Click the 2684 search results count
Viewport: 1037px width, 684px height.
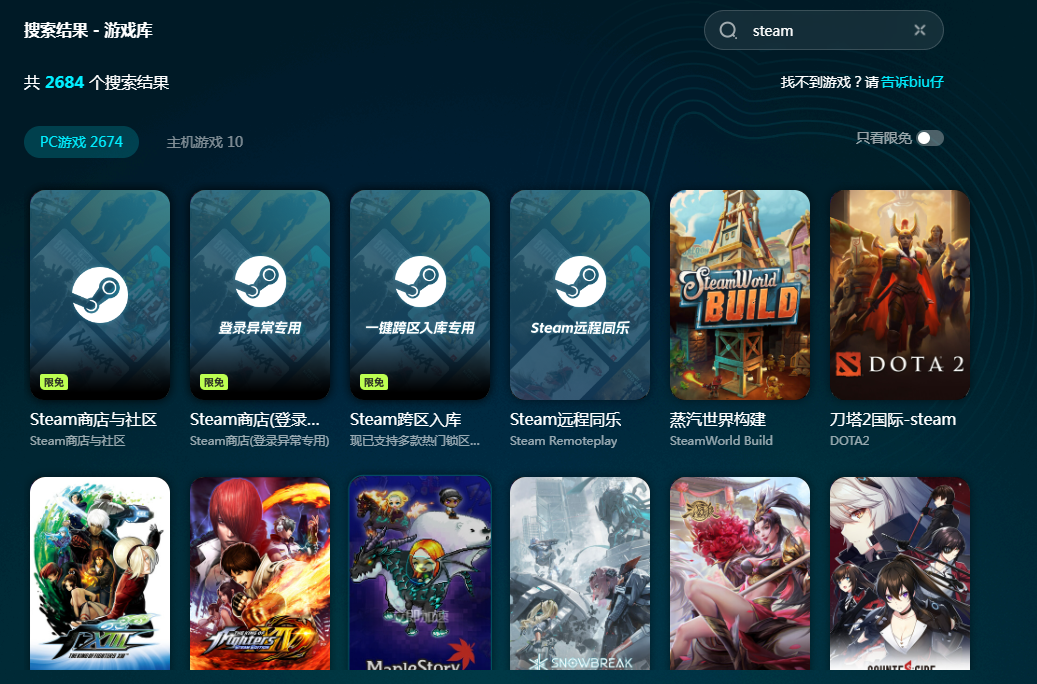(64, 82)
